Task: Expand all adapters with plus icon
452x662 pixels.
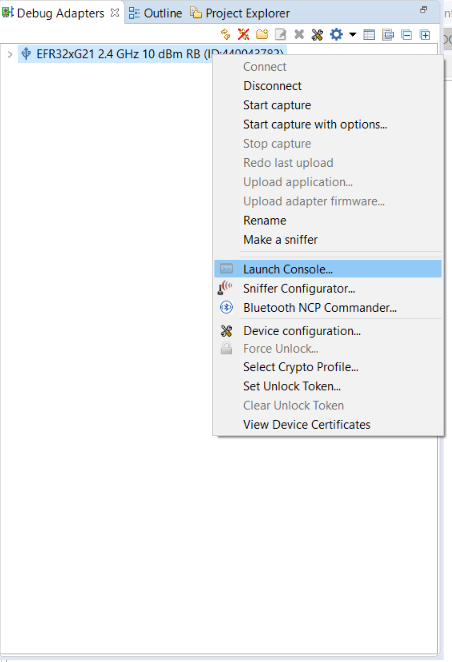Action: pos(425,35)
